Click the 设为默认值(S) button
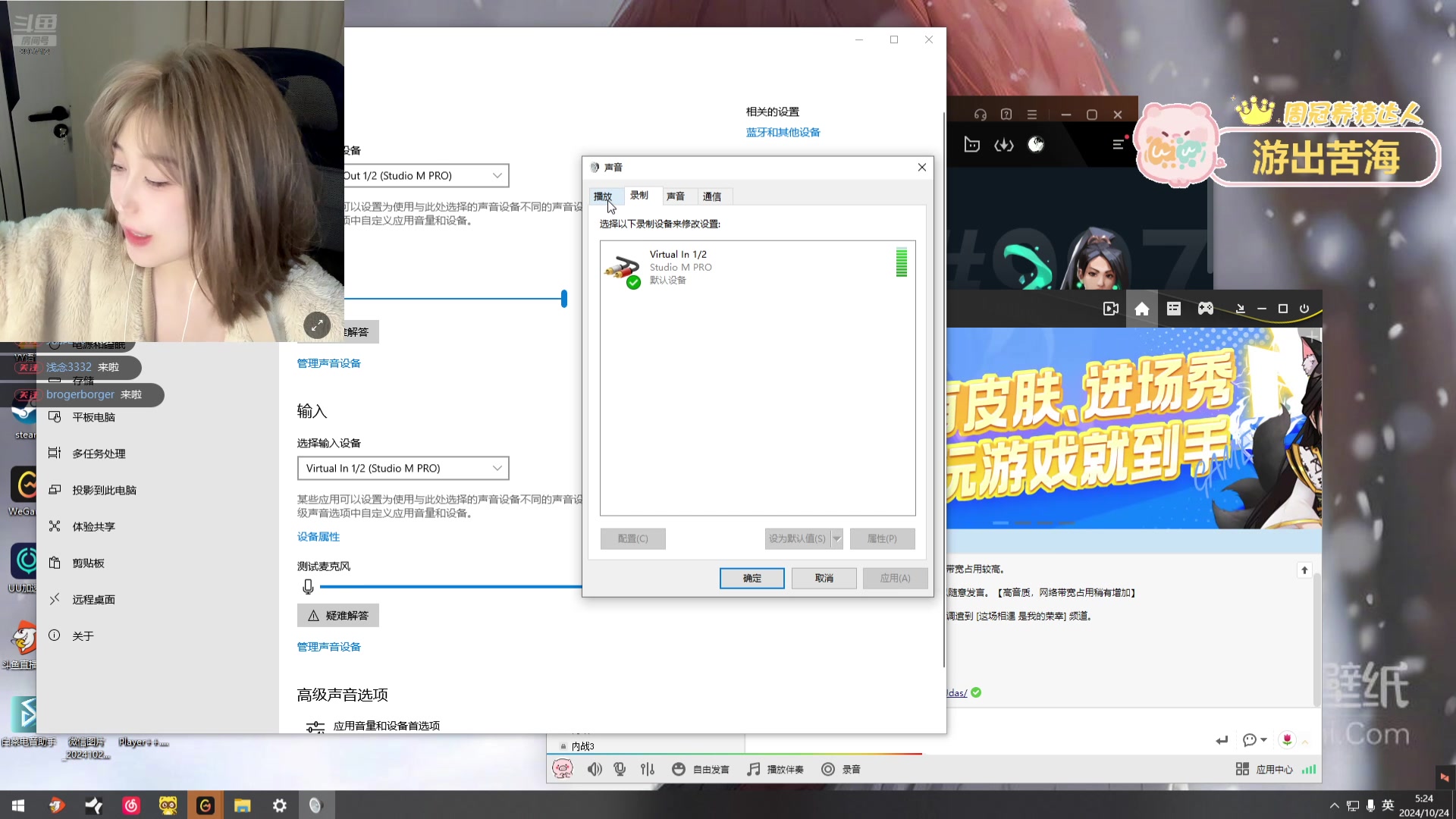The width and height of the screenshot is (1456, 819). [798, 538]
